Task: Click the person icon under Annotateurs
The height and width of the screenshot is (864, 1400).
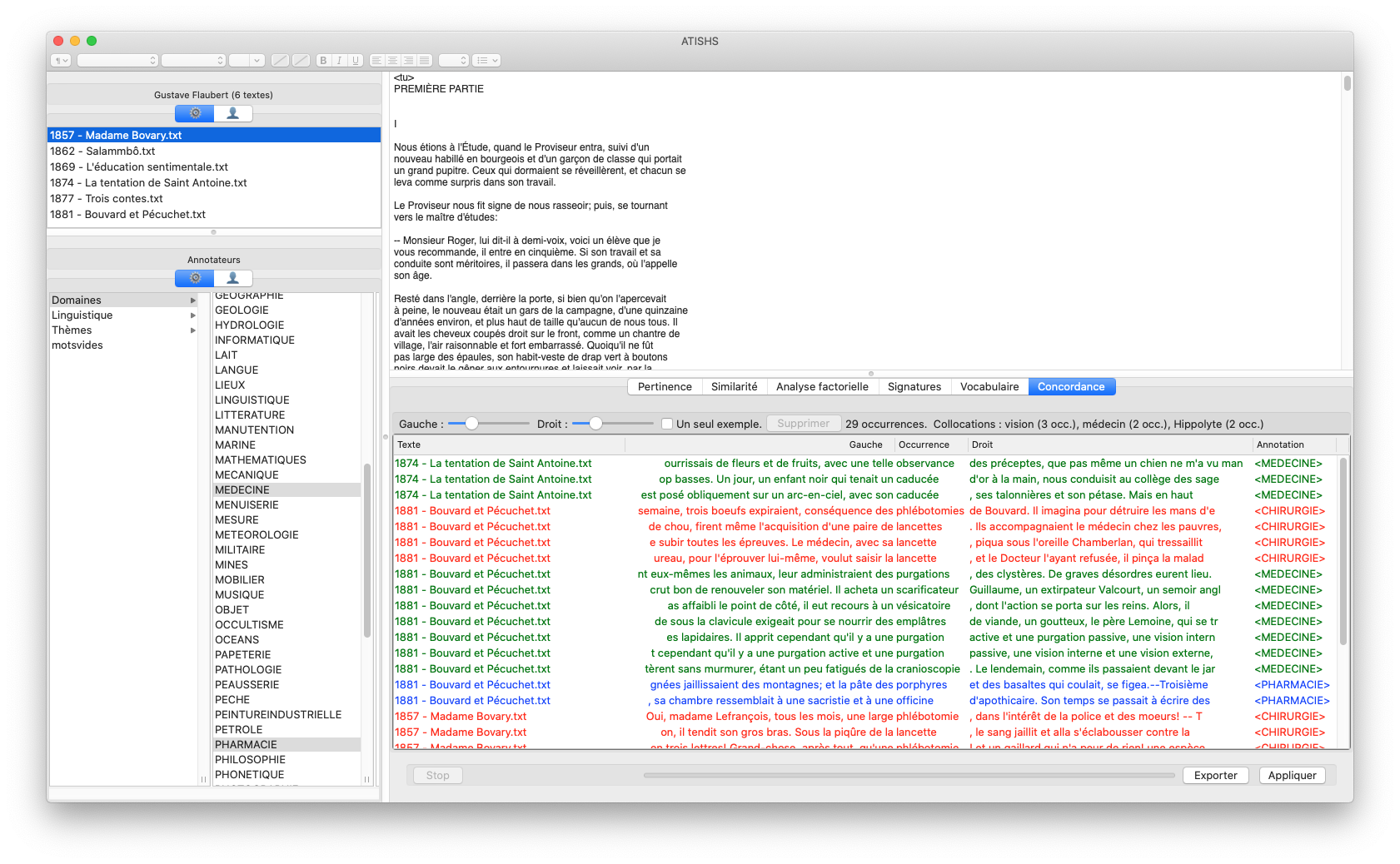Action: (233, 278)
